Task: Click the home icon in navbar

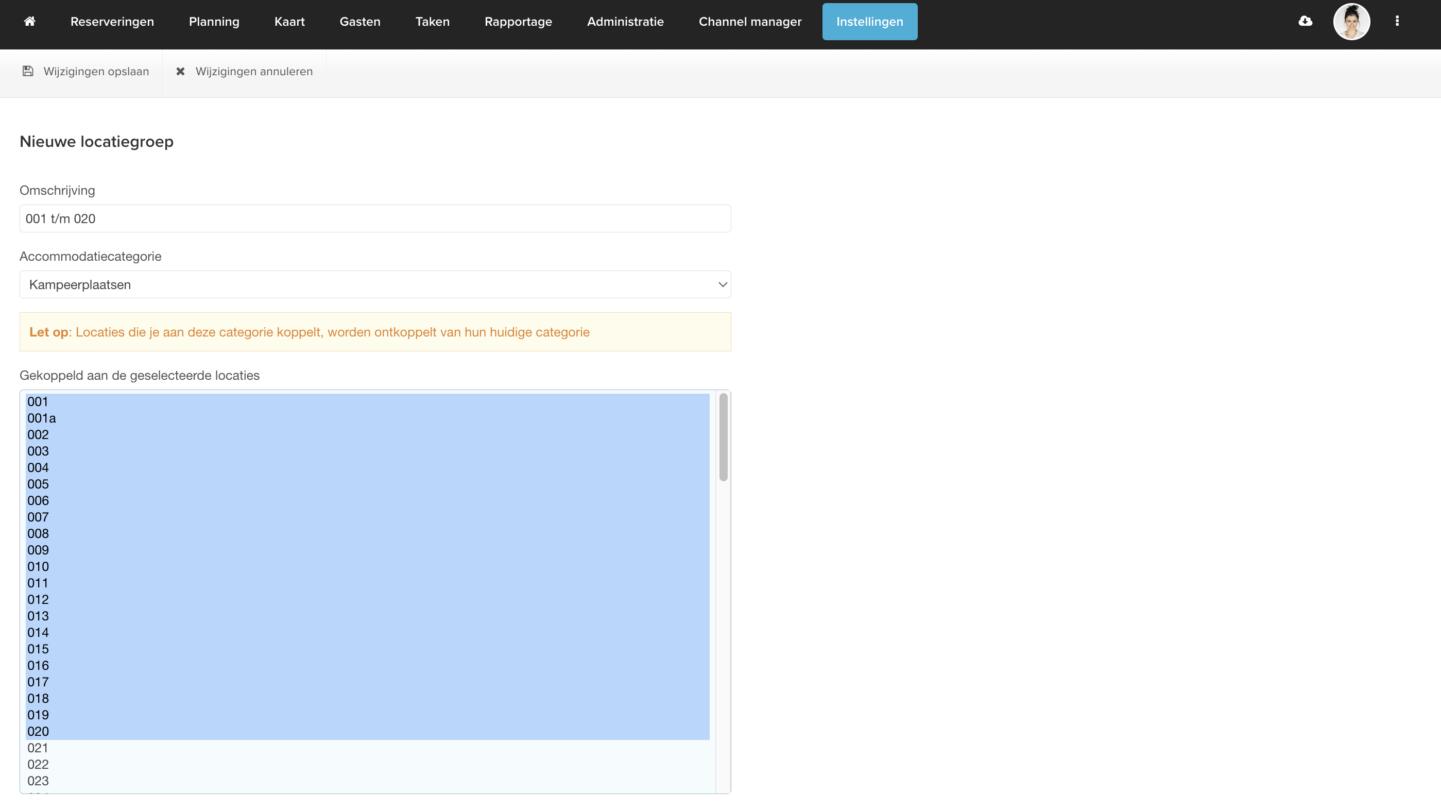Action: click(x=29, y=21)
